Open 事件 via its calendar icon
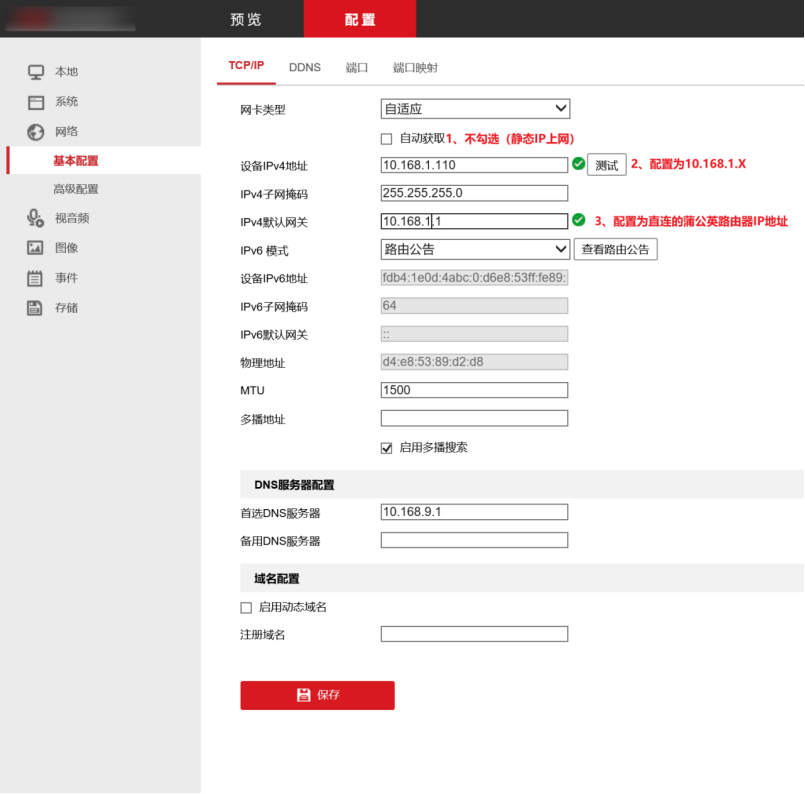Viewport: 805px width, 794px height. tap(36, 278)
